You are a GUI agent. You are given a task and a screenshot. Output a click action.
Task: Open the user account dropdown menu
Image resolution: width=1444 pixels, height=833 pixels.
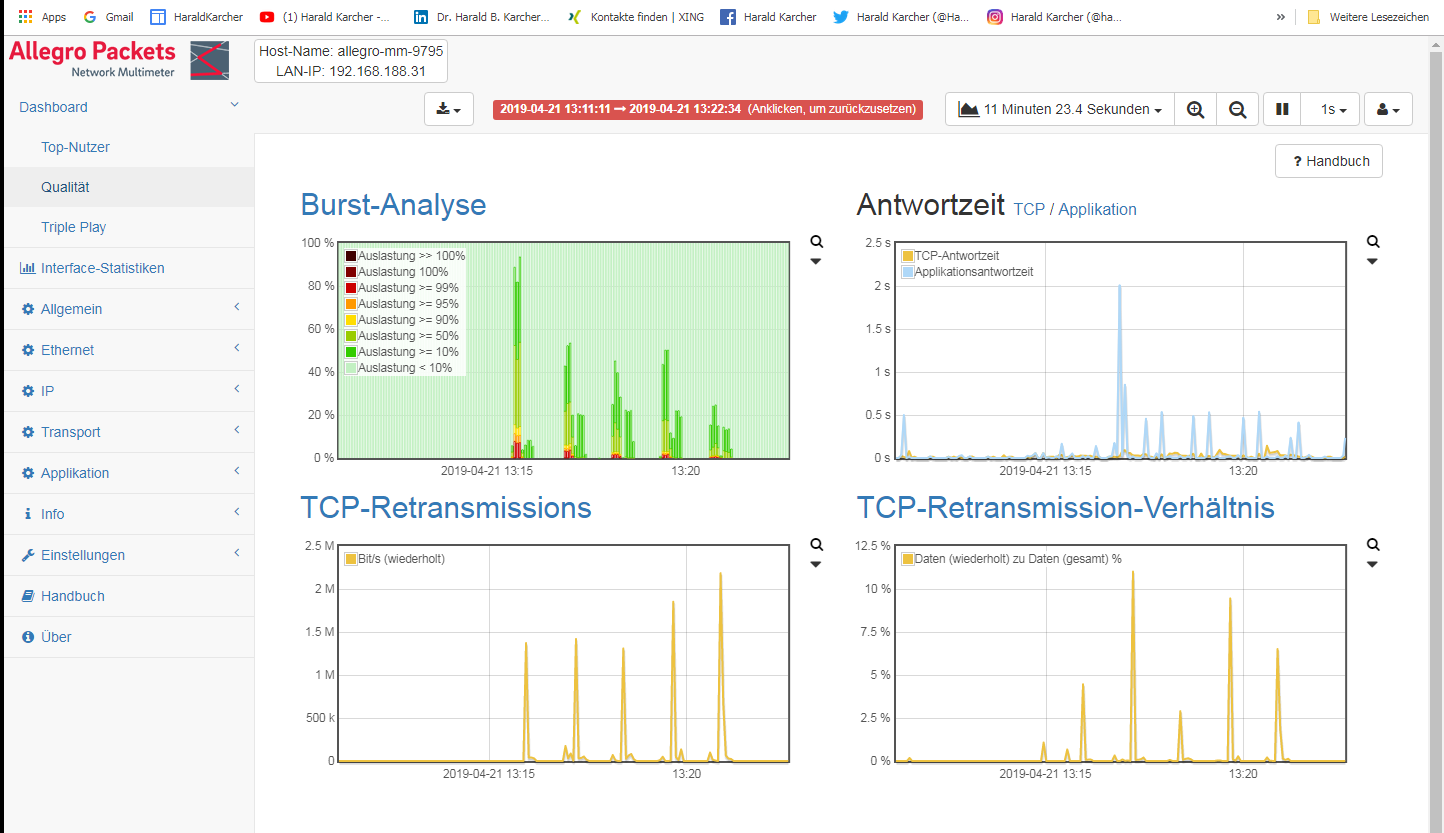coord(1387,109)
